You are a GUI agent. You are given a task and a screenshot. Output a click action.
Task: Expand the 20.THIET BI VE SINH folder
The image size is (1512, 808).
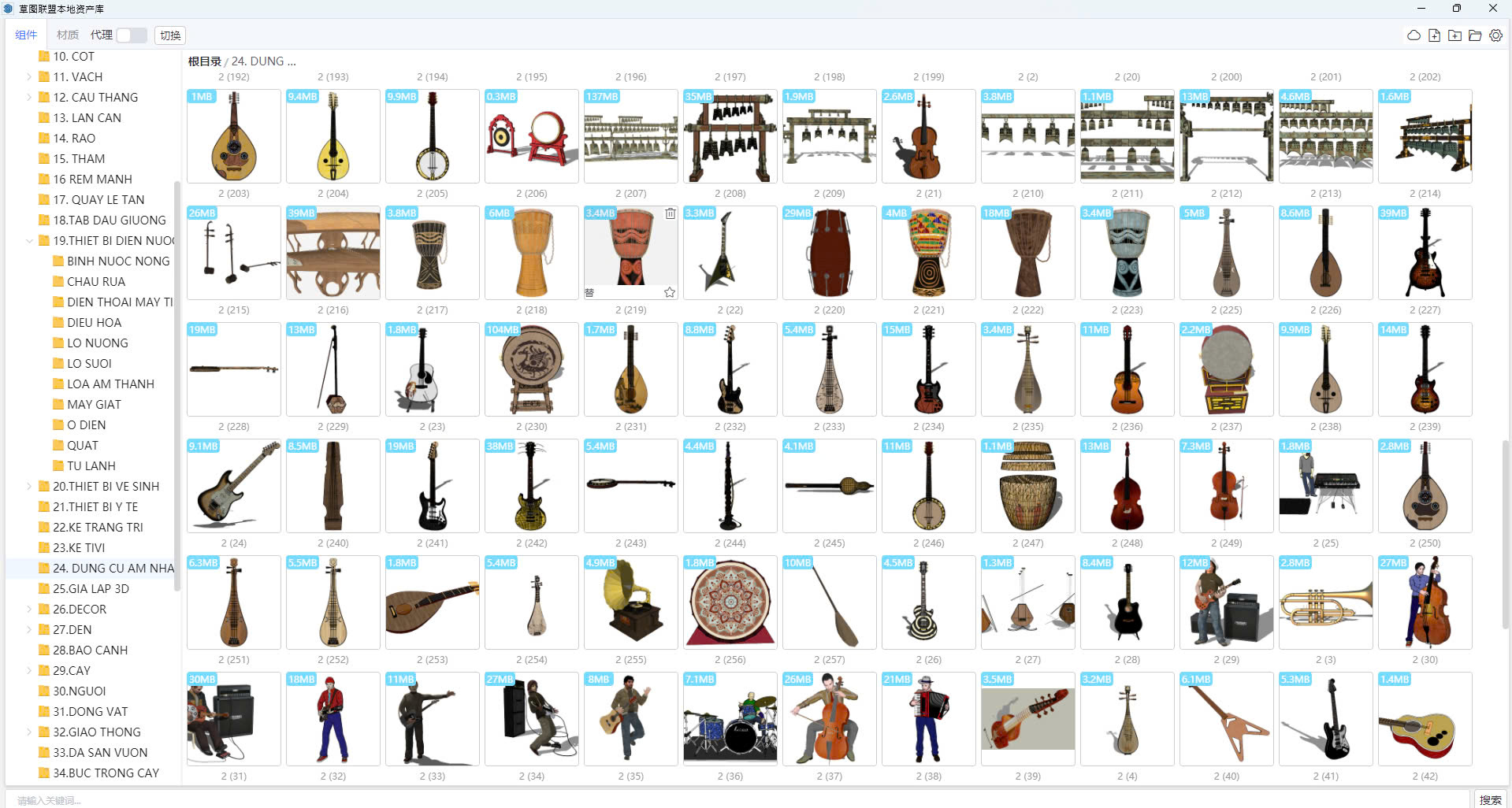tap(29, 487)
